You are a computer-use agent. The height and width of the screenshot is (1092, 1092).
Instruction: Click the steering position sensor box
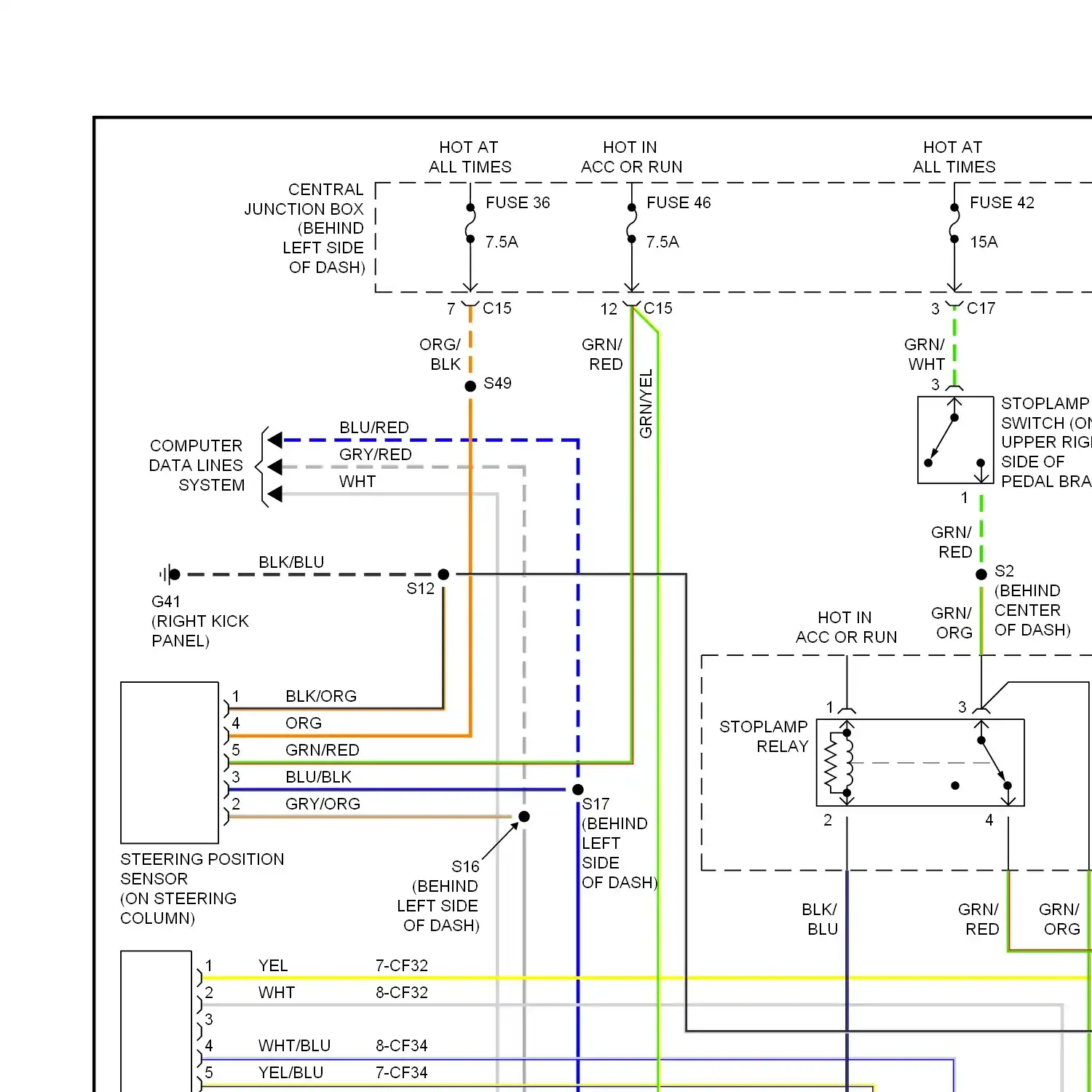[170, 762]
